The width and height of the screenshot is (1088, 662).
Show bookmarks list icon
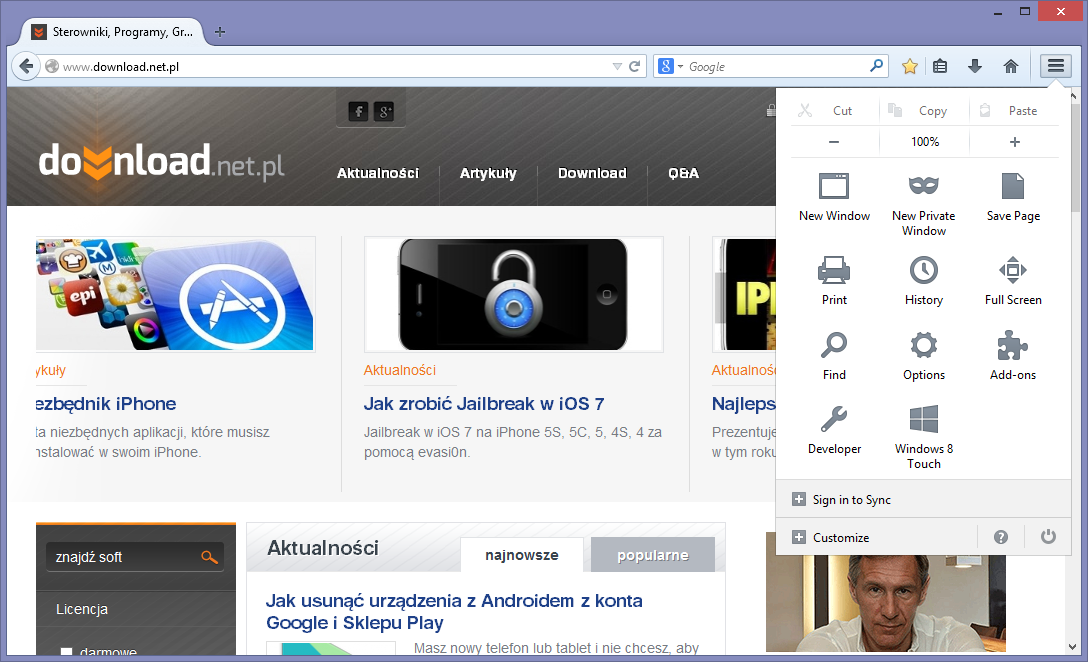[940, 66]
